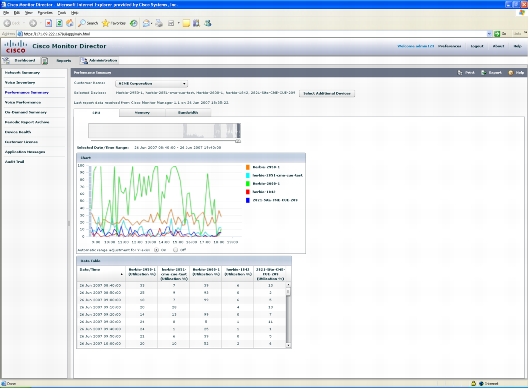Screen dimensions: 530x389
Task: Click the orange legend color swatch
Action: point(248,167)
